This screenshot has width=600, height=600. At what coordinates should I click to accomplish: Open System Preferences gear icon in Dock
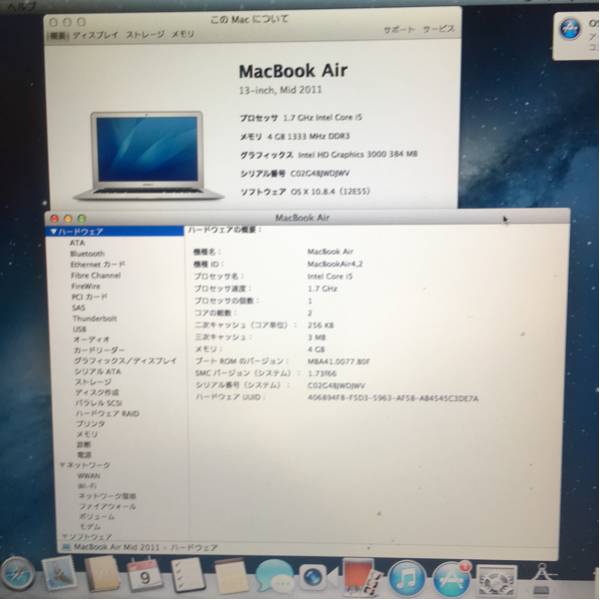497,580
